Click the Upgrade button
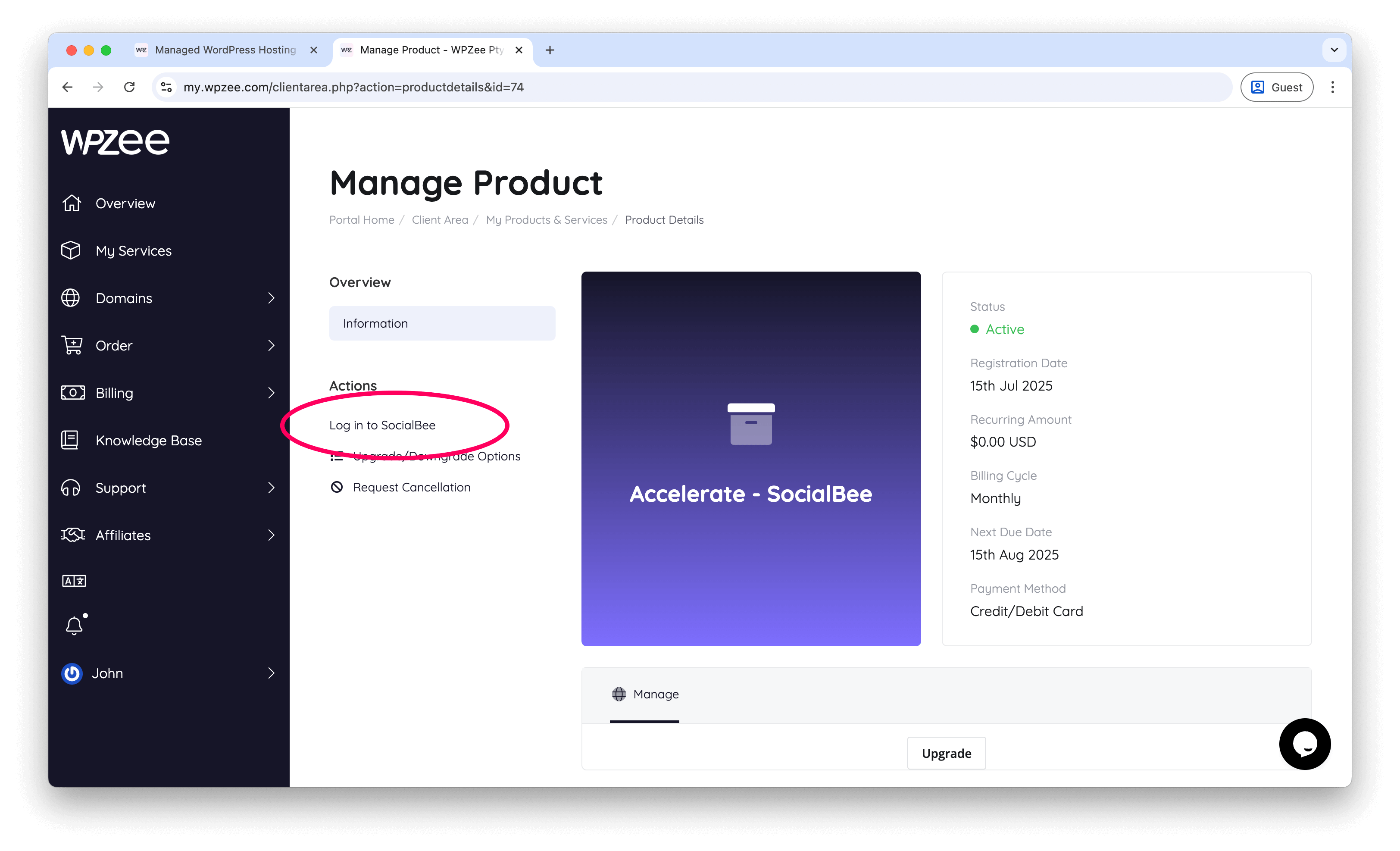Viewport: 1400px width, 851px height. 946,753
